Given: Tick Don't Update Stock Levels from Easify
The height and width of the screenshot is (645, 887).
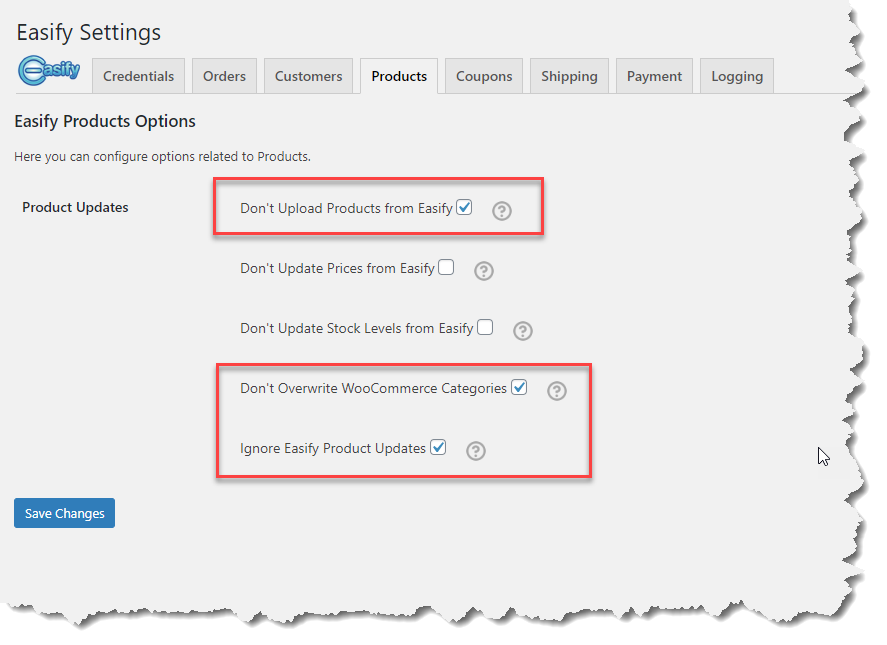Looking at the screenshot, I should [x=485, y=327].
